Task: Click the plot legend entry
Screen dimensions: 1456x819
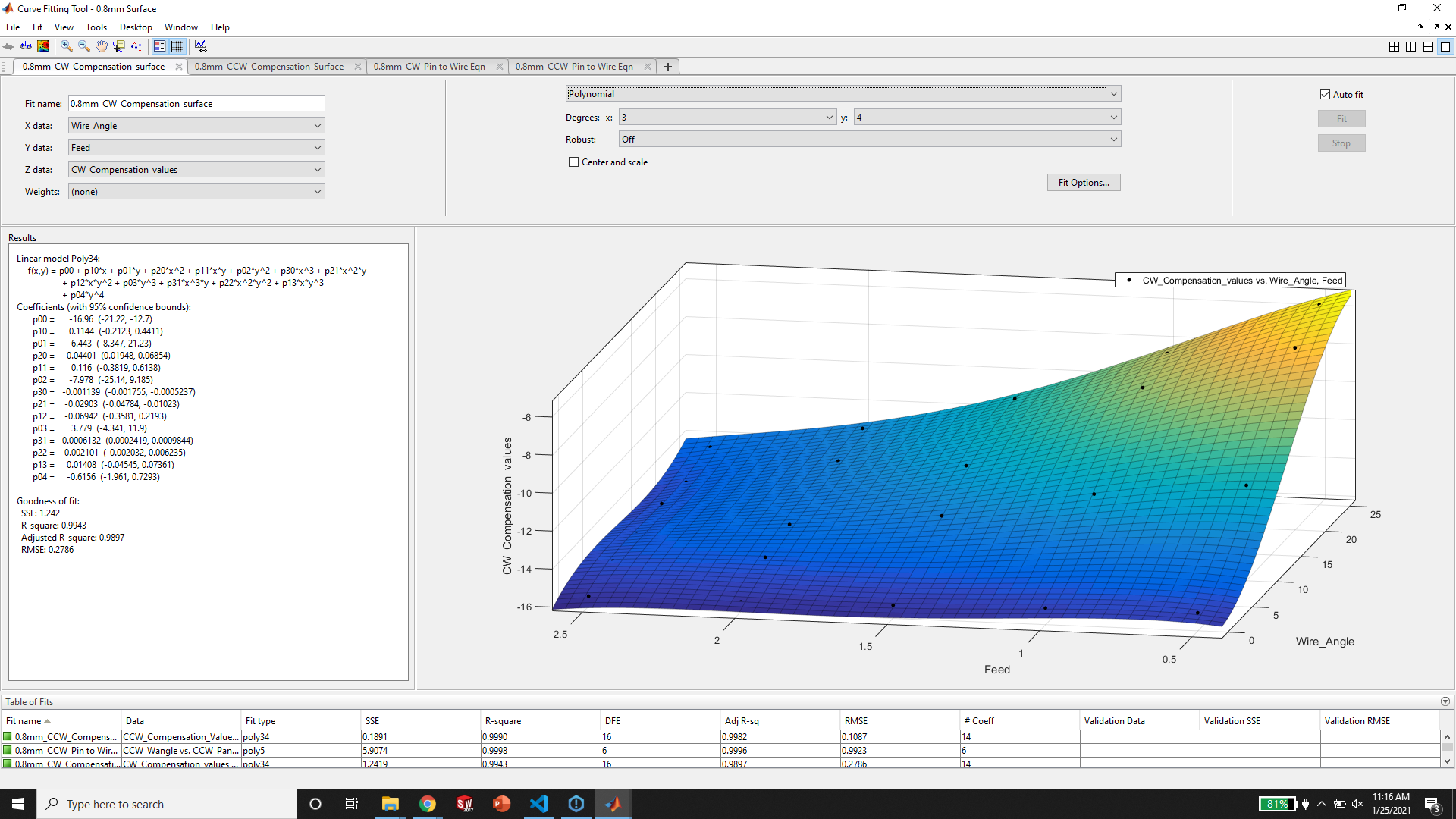Action: coord(1230,281)
